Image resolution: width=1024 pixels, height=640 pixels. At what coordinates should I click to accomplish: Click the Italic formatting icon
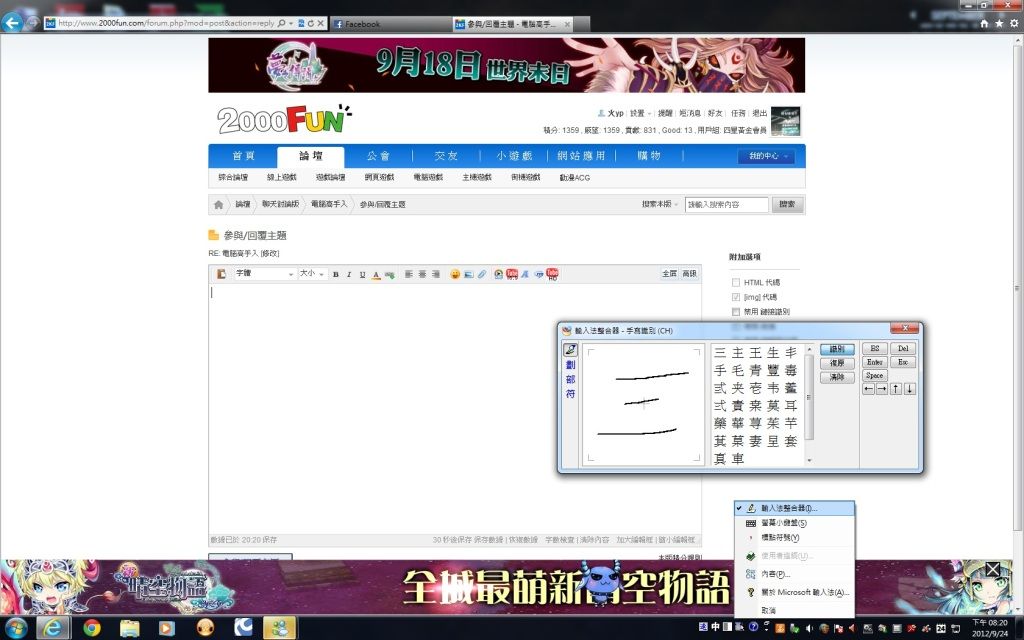(349, 274)
